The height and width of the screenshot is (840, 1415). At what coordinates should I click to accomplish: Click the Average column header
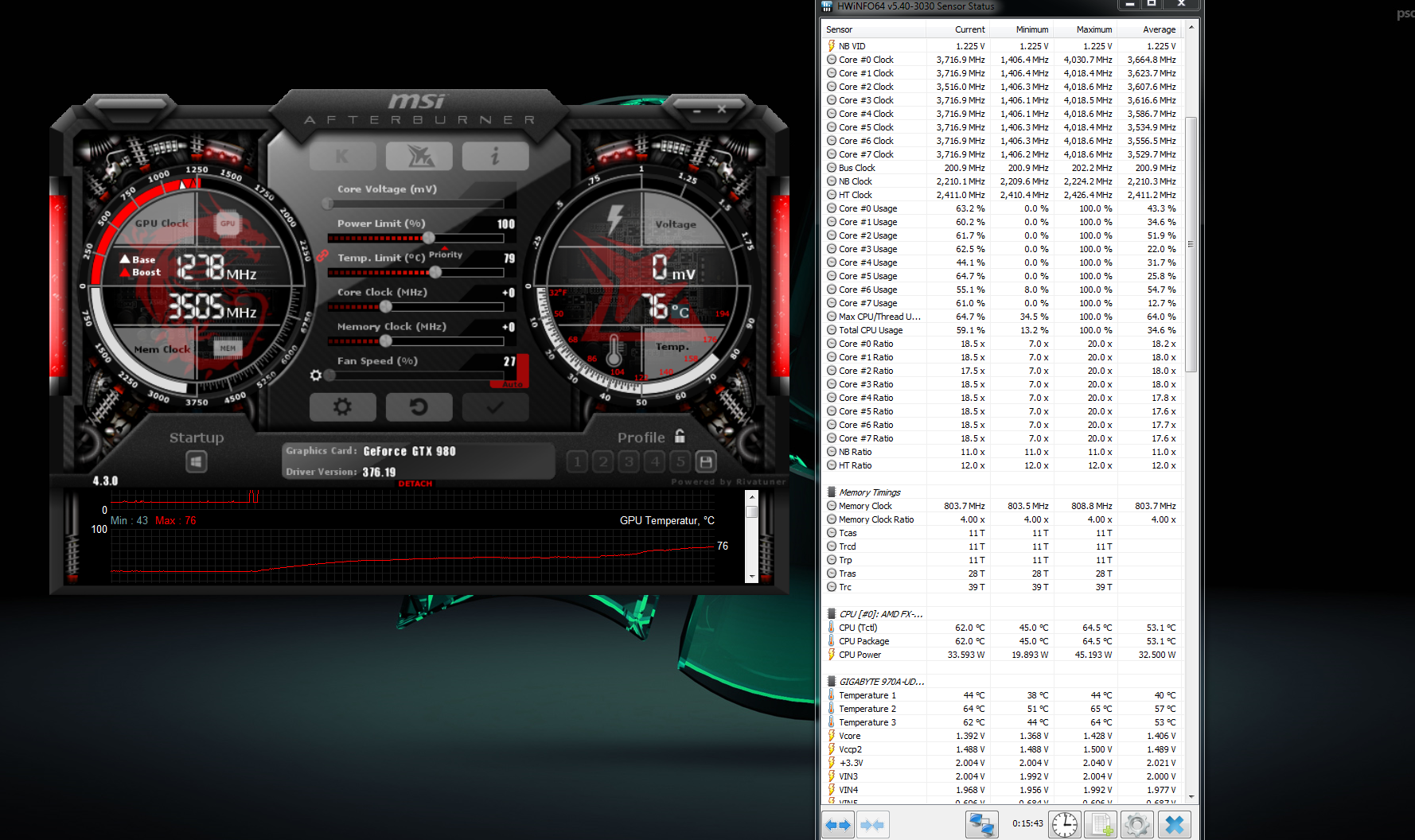(1149, 29)
